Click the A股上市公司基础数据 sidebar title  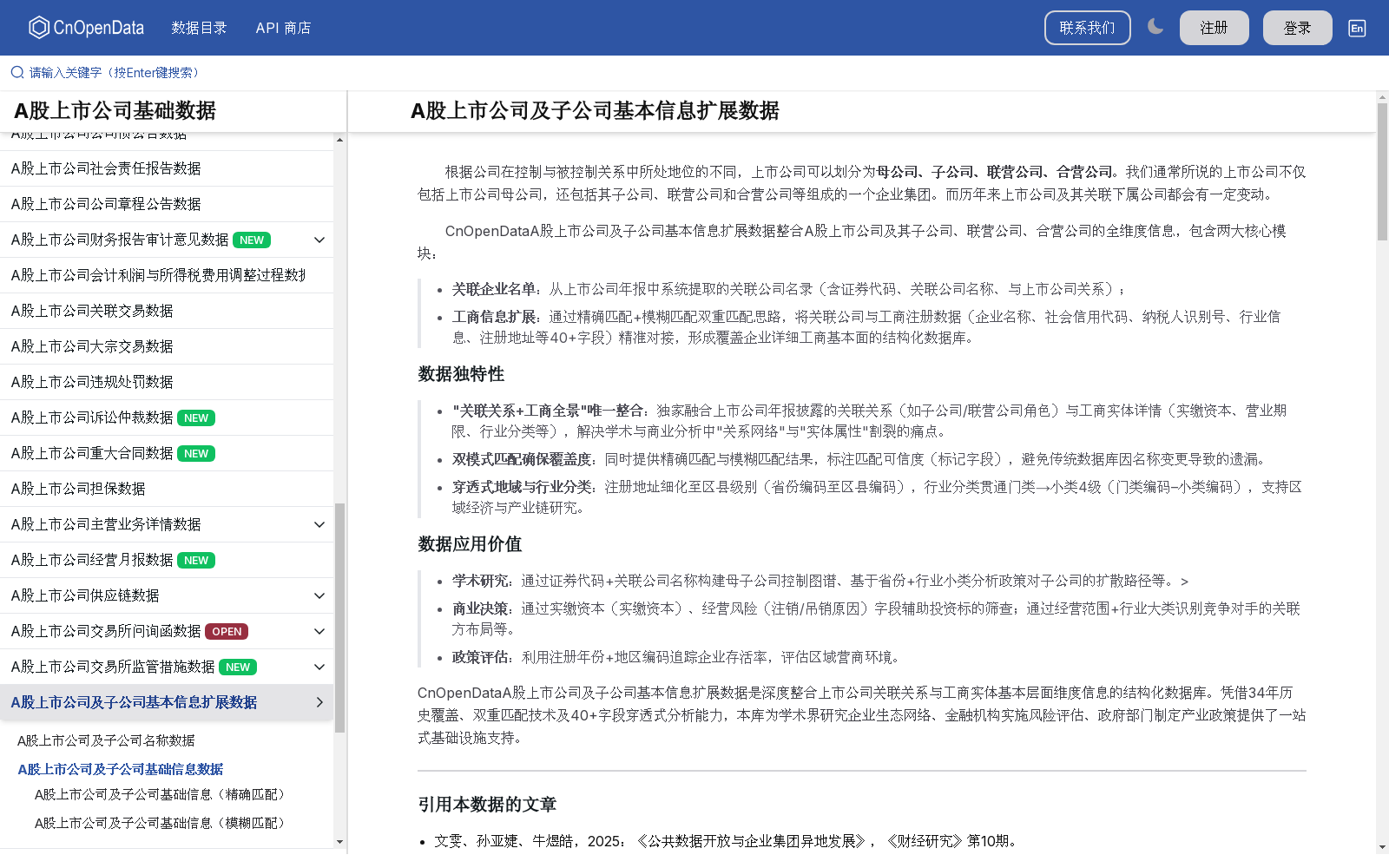115,111
